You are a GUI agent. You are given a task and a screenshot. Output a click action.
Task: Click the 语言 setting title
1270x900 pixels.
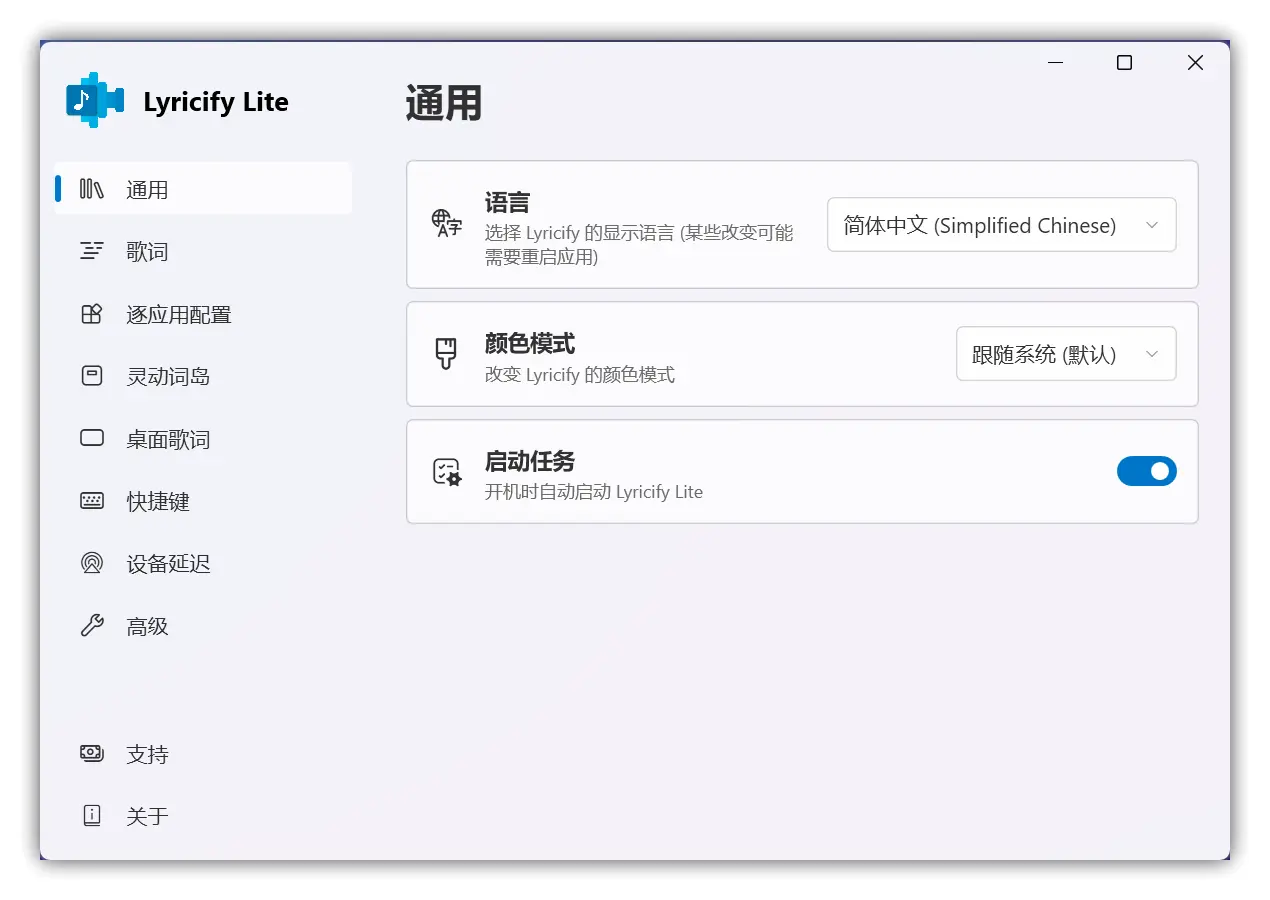coord(507,203)
